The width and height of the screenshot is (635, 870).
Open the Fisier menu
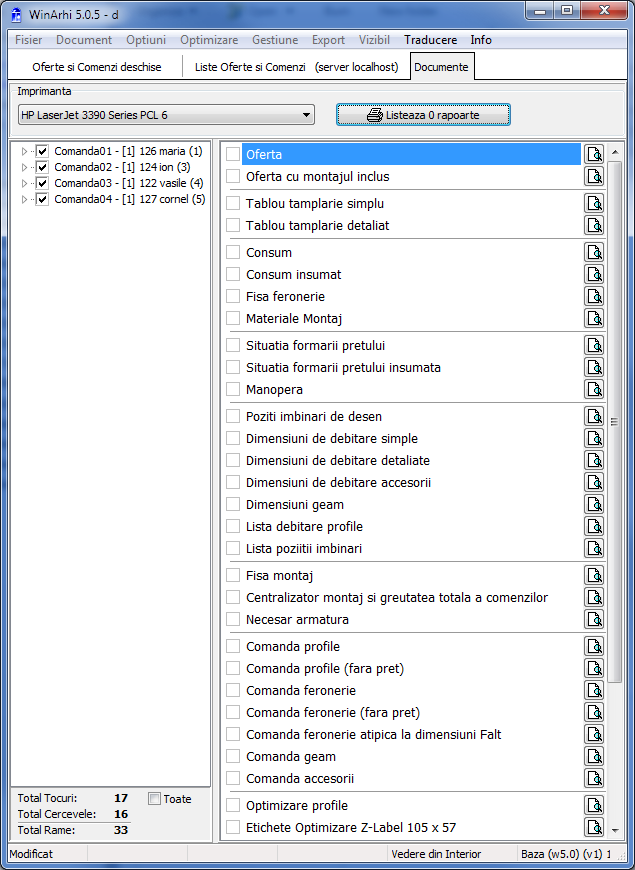point(28,40)
